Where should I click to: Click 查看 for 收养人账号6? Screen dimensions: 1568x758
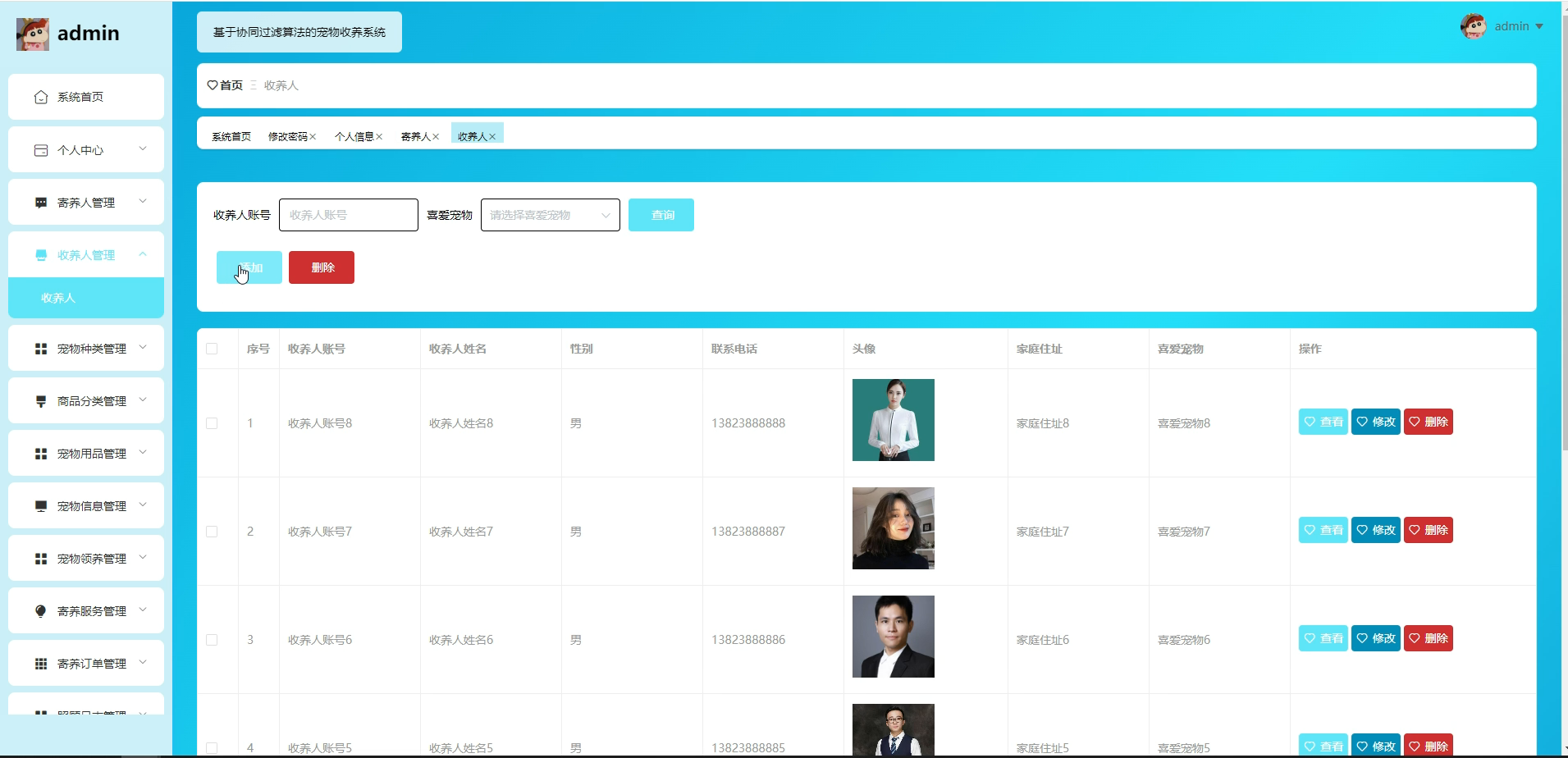1323,638
